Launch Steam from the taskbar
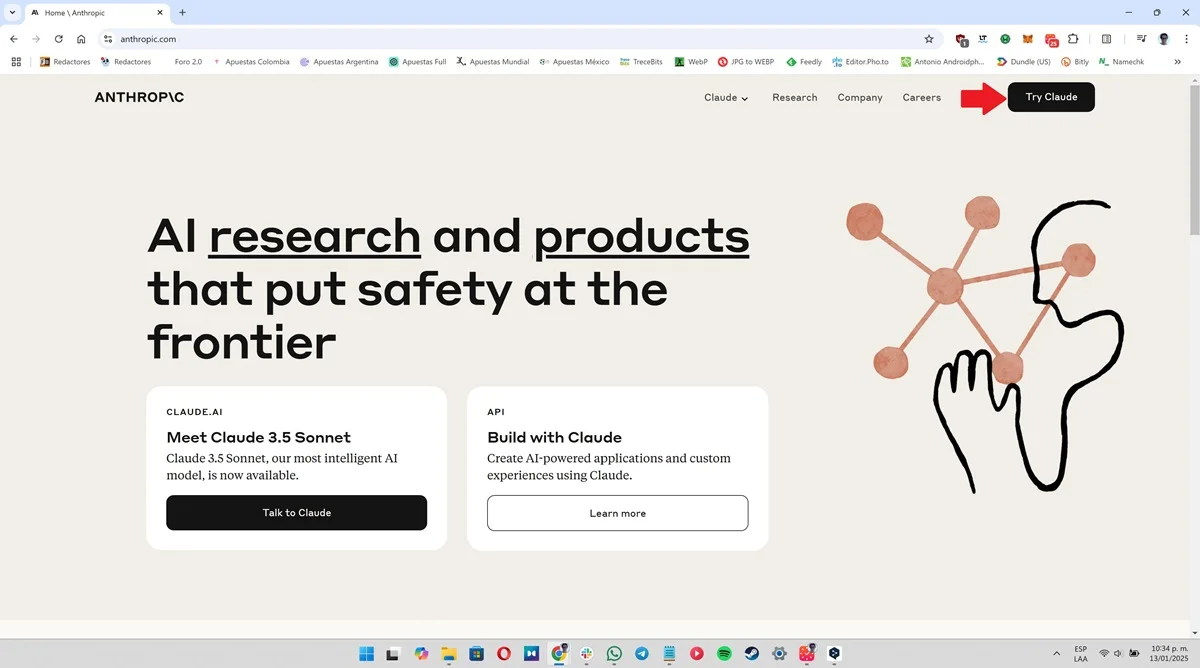Viewport: 1200px width, 668px height. [751, 653]
